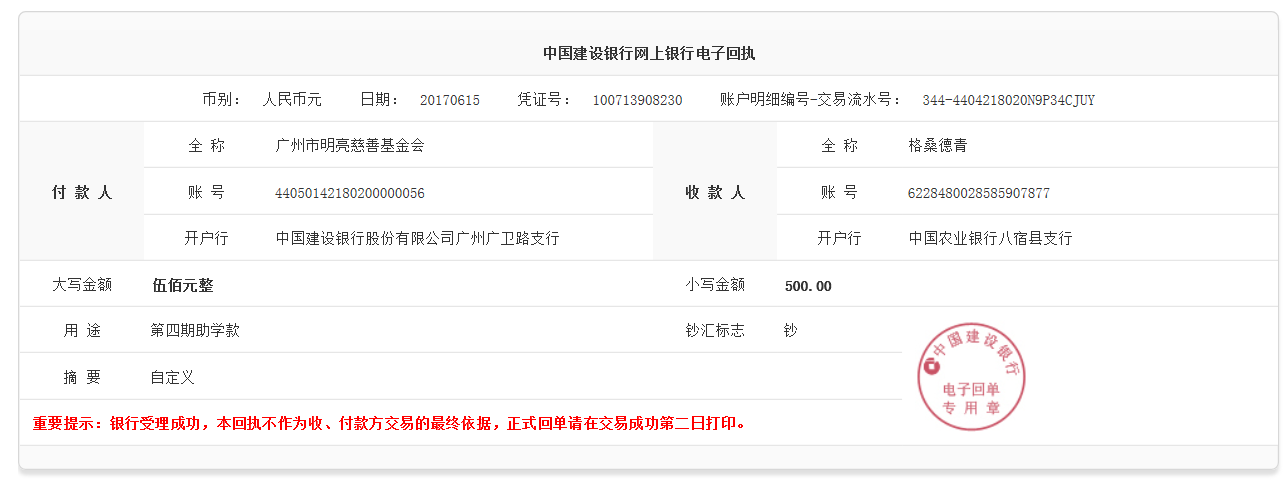This screenshot has width=1286, height=480.
Task: Click the title 中国建设银行网上银行电子回执
Action: (649, 53)
